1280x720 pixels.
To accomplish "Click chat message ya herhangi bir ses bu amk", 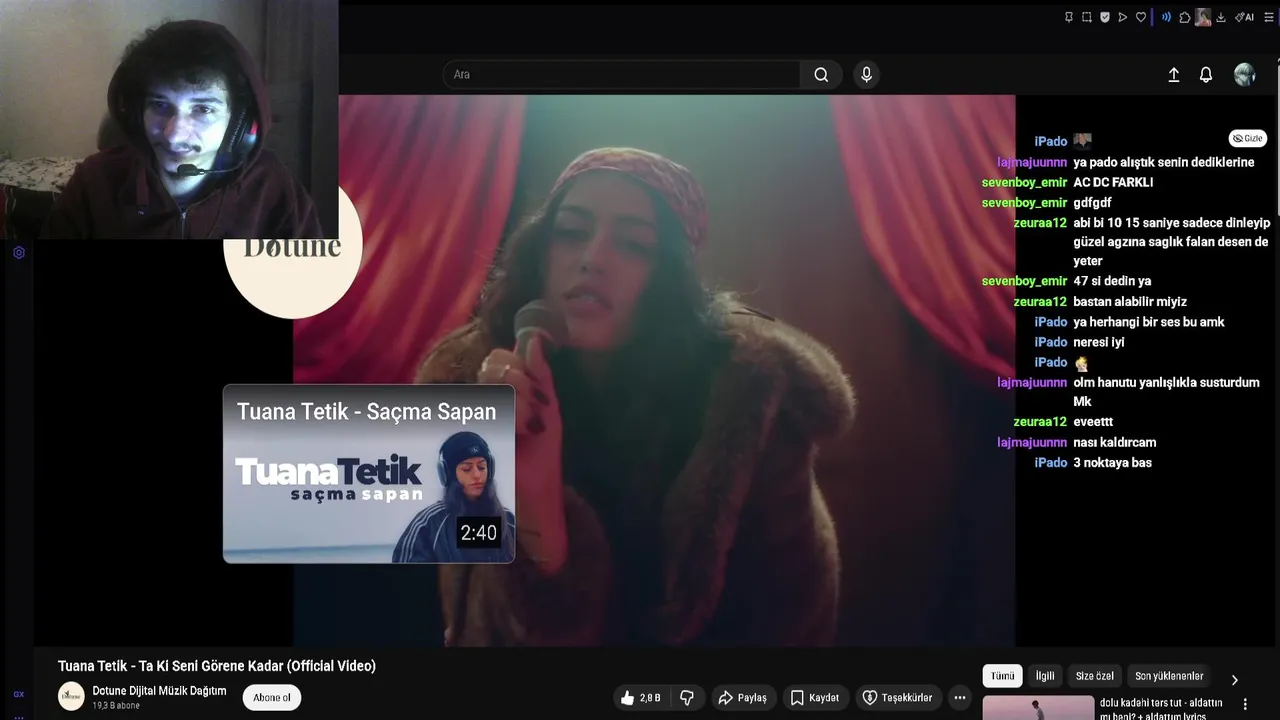I will click(1149, 322).
